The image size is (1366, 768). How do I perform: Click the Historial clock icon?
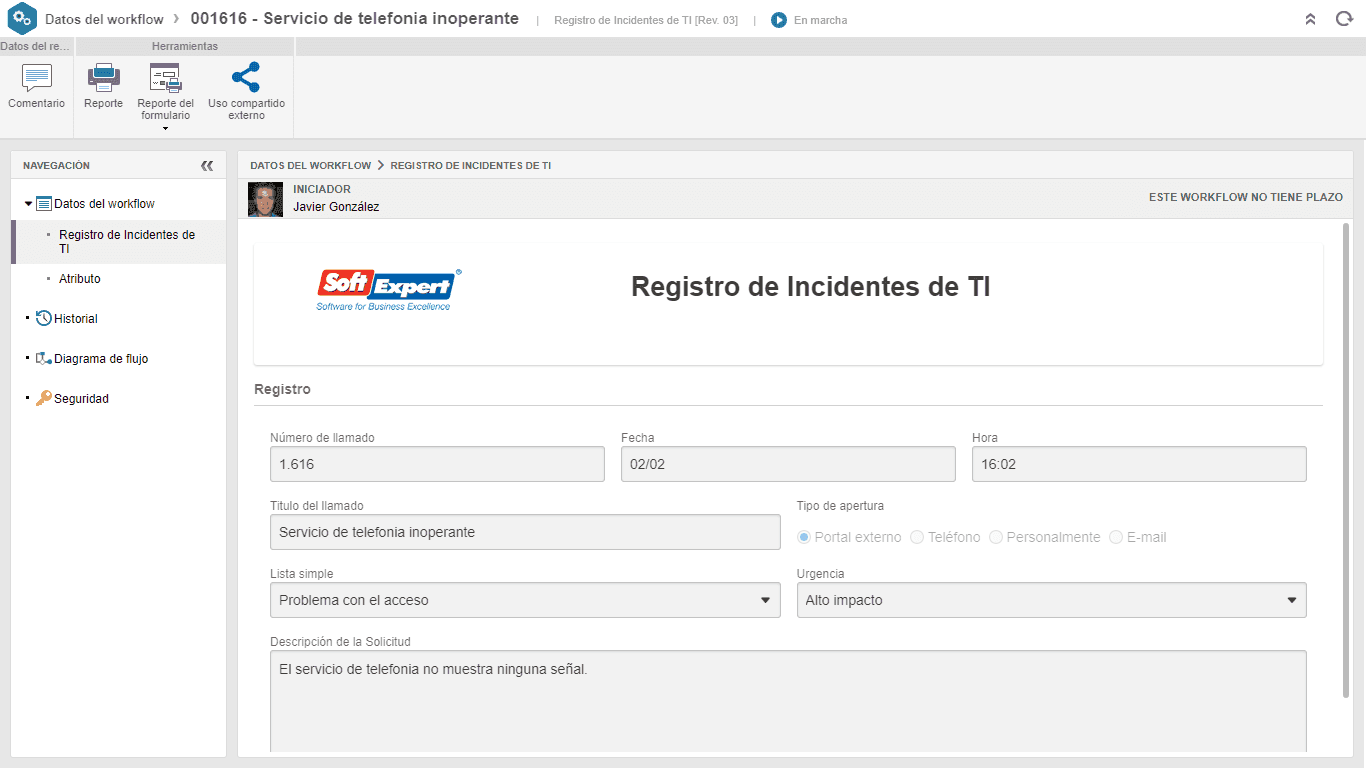[x=43, y=318]
